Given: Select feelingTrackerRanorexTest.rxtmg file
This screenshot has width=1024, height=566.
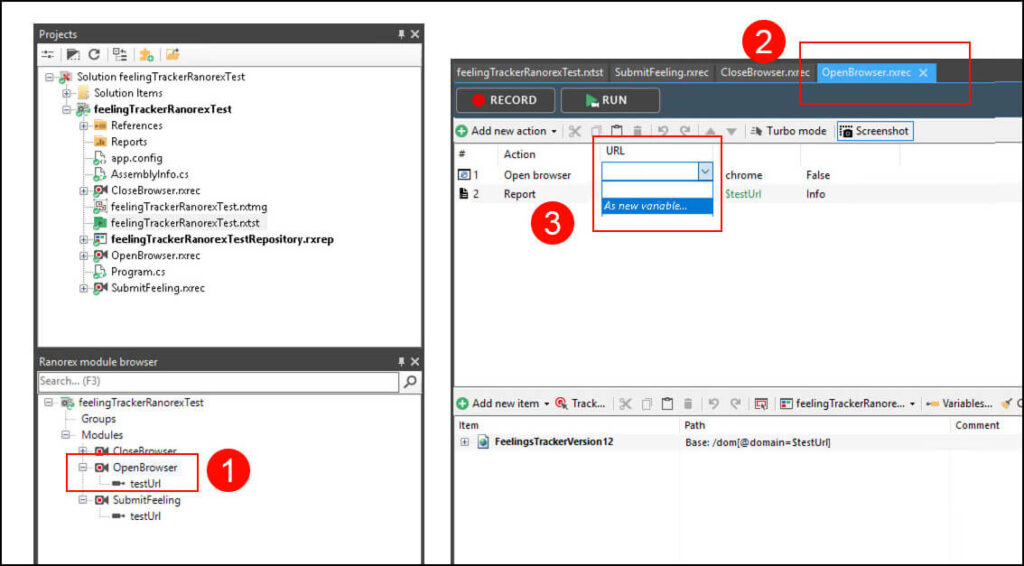Looking at the screenshot, I should pyautogui.click(x=189, y=207).
